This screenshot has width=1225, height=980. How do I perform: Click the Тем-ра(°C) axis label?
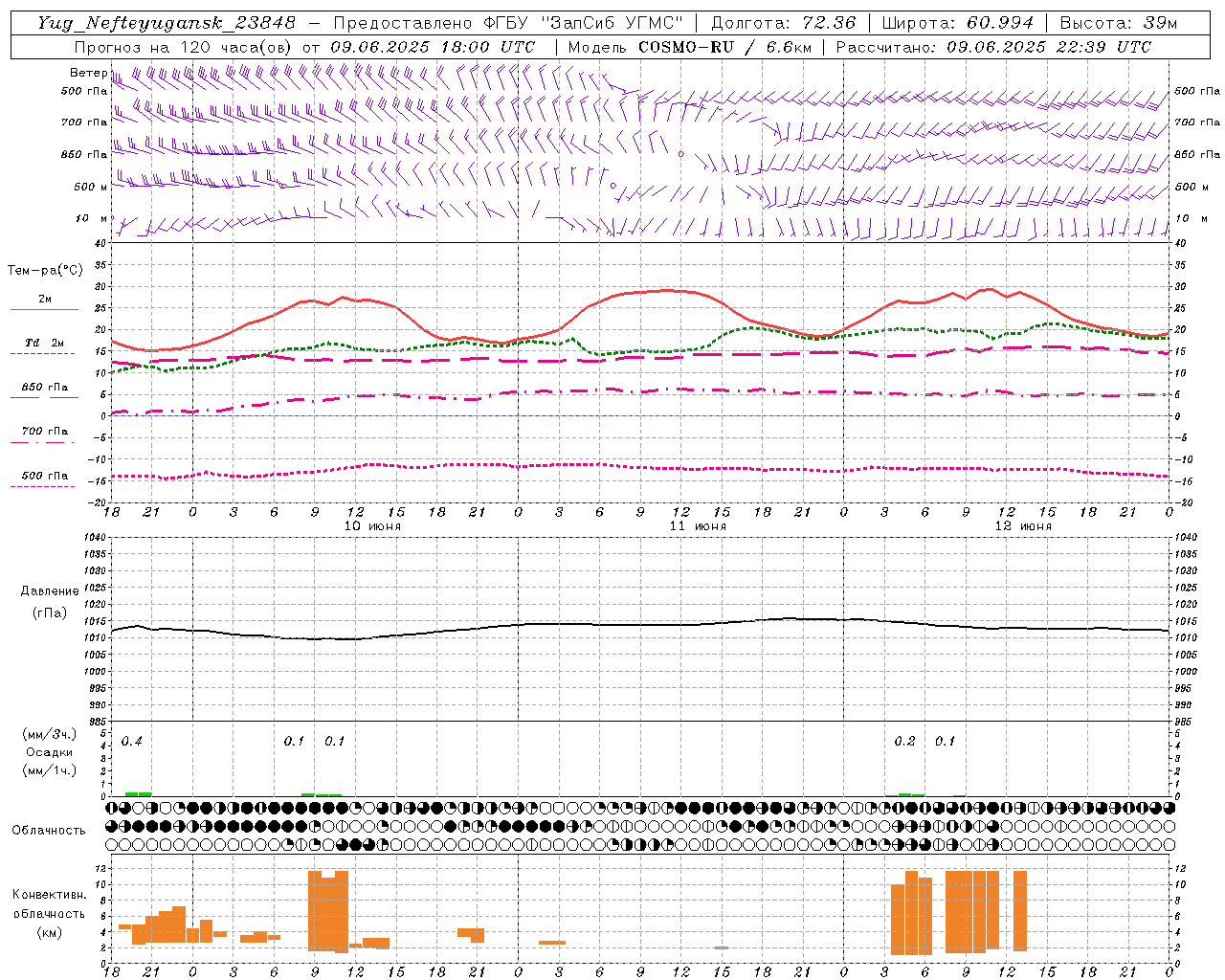click(x=45, y=271)
